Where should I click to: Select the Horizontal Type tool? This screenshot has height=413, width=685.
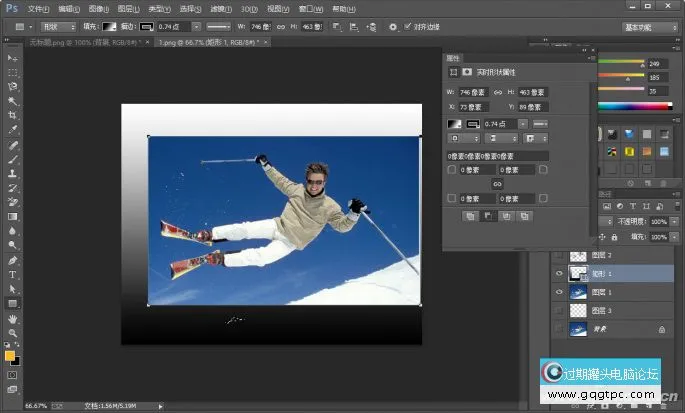click(13, 274)
